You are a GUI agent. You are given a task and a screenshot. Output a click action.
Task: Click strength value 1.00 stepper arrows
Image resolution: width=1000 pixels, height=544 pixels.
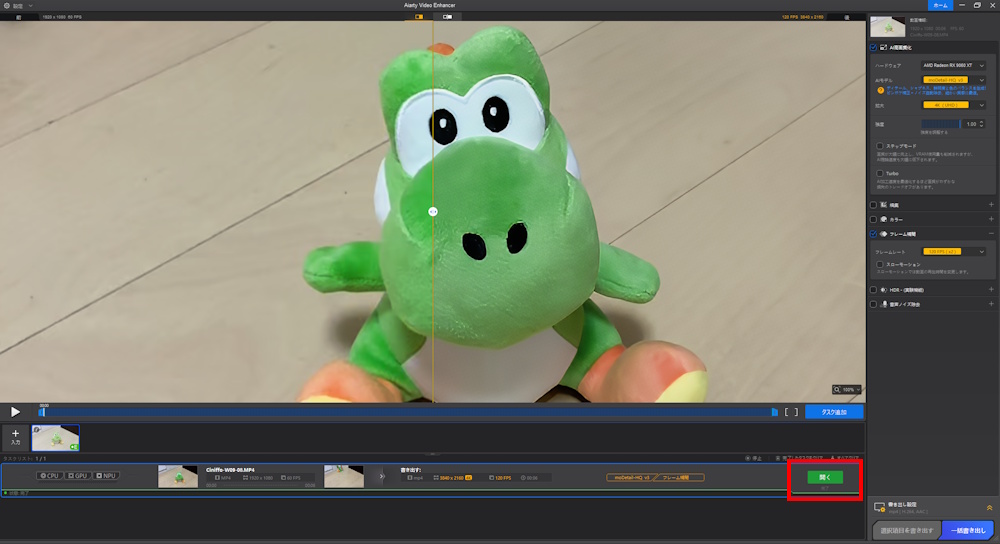tap(982, 124)
